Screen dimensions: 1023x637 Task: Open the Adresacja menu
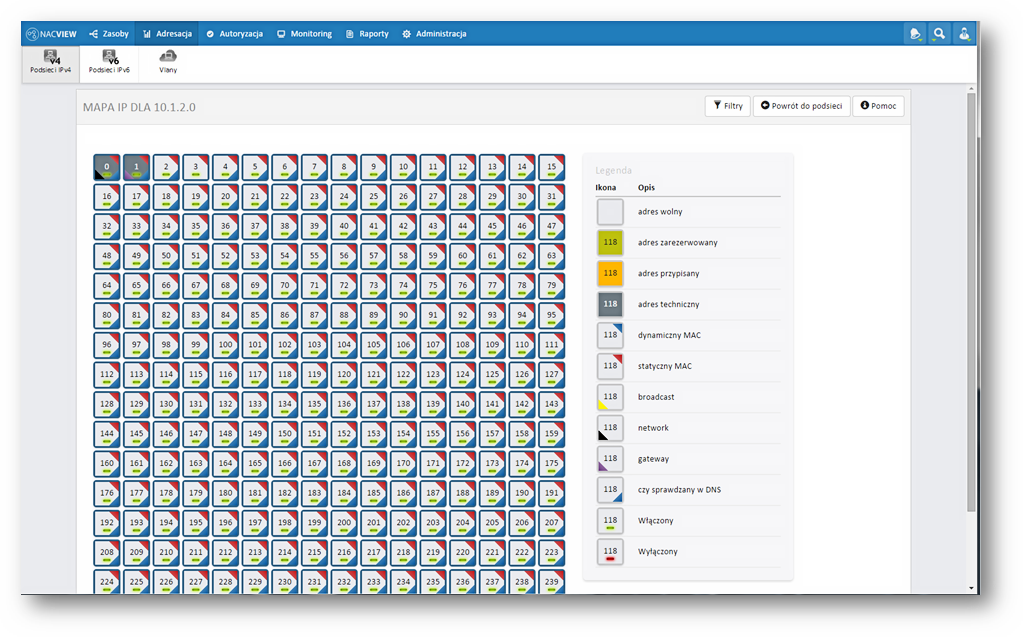pos(168,34)
